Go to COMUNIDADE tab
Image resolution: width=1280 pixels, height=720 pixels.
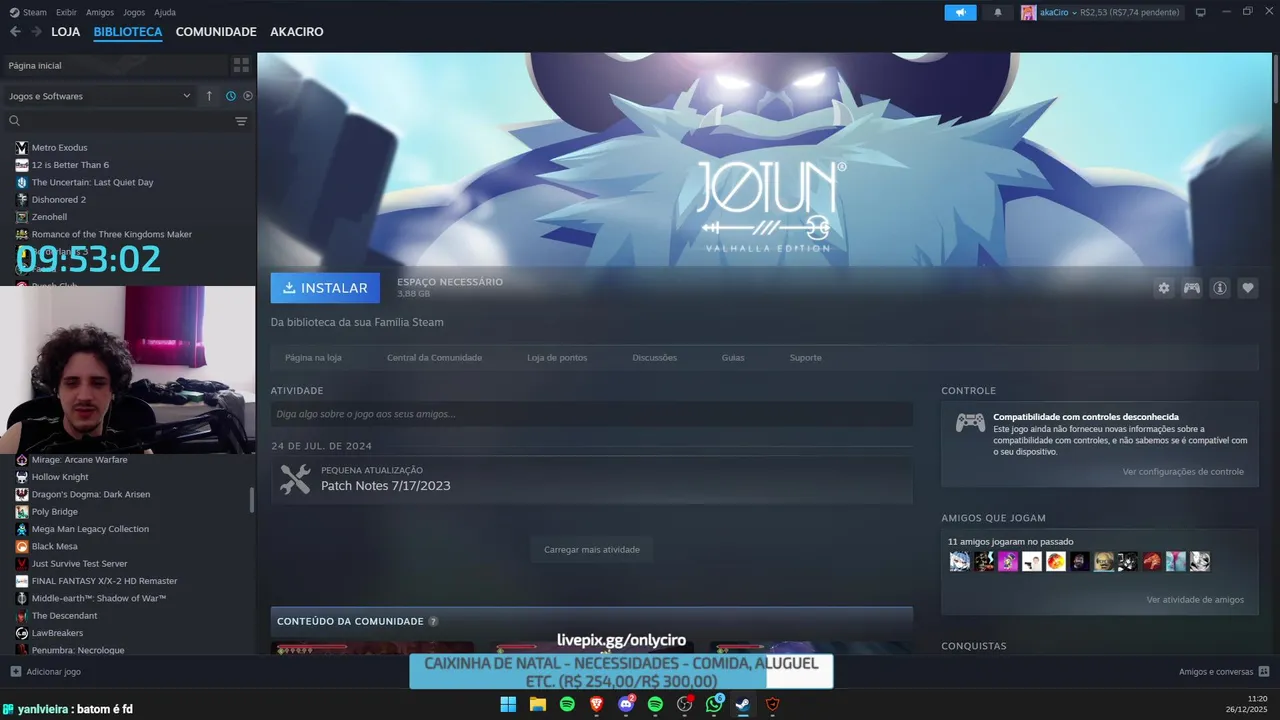point(216,32)
